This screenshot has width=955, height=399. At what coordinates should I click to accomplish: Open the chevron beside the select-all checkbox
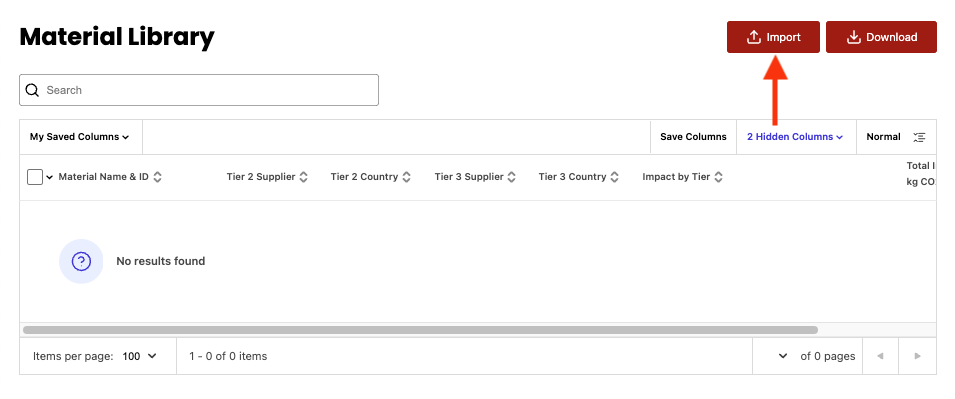click(x=49, y=177)
